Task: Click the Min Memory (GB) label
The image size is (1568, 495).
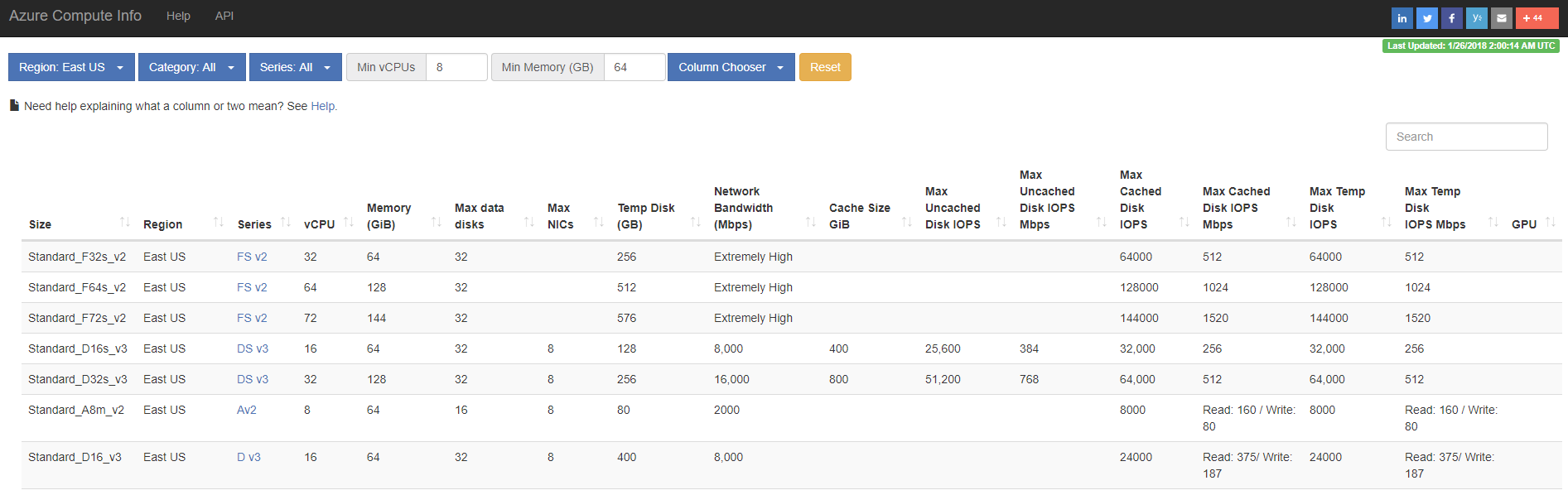Action: pyautogui.click(x=548, y=67)
